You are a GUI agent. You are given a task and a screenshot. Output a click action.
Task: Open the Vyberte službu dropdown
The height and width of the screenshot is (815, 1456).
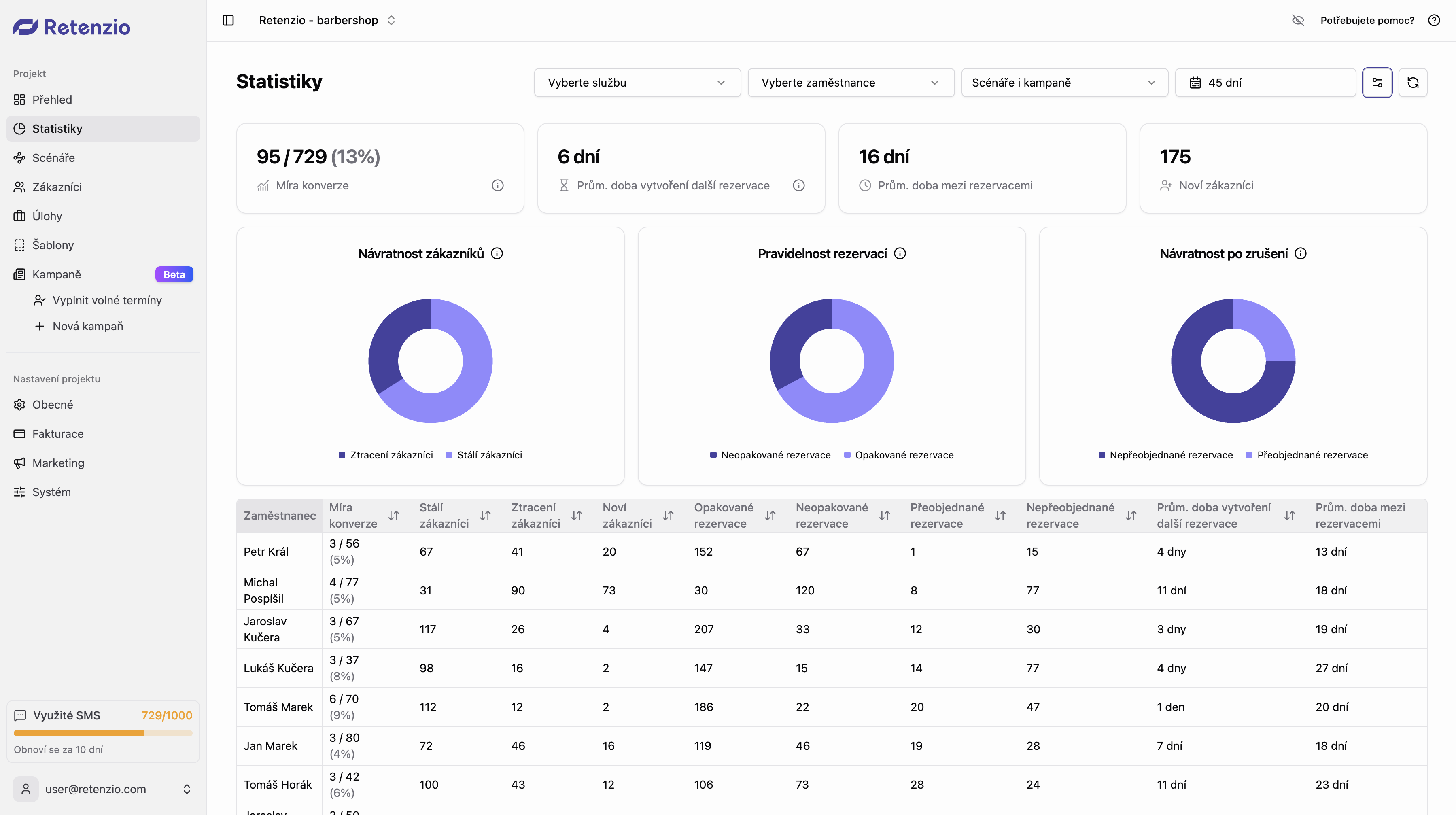(x=637, y=83)
